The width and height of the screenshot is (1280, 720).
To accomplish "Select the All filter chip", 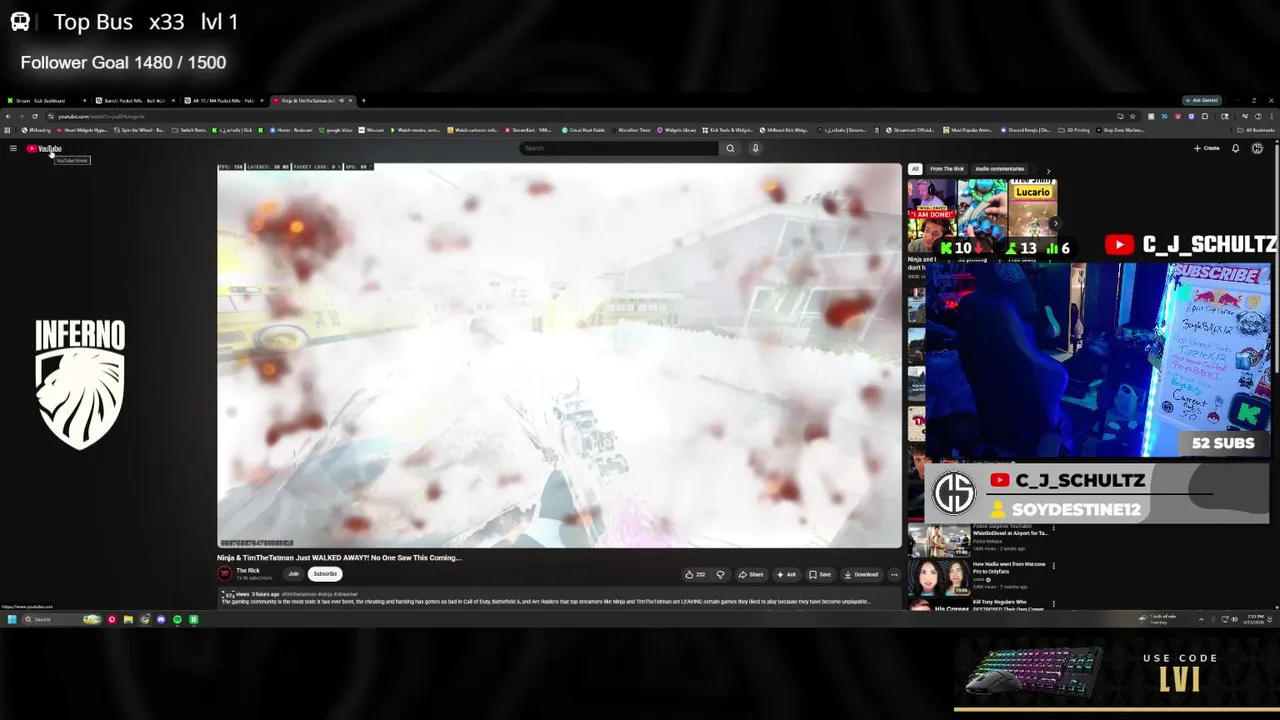I will [914, 169].
